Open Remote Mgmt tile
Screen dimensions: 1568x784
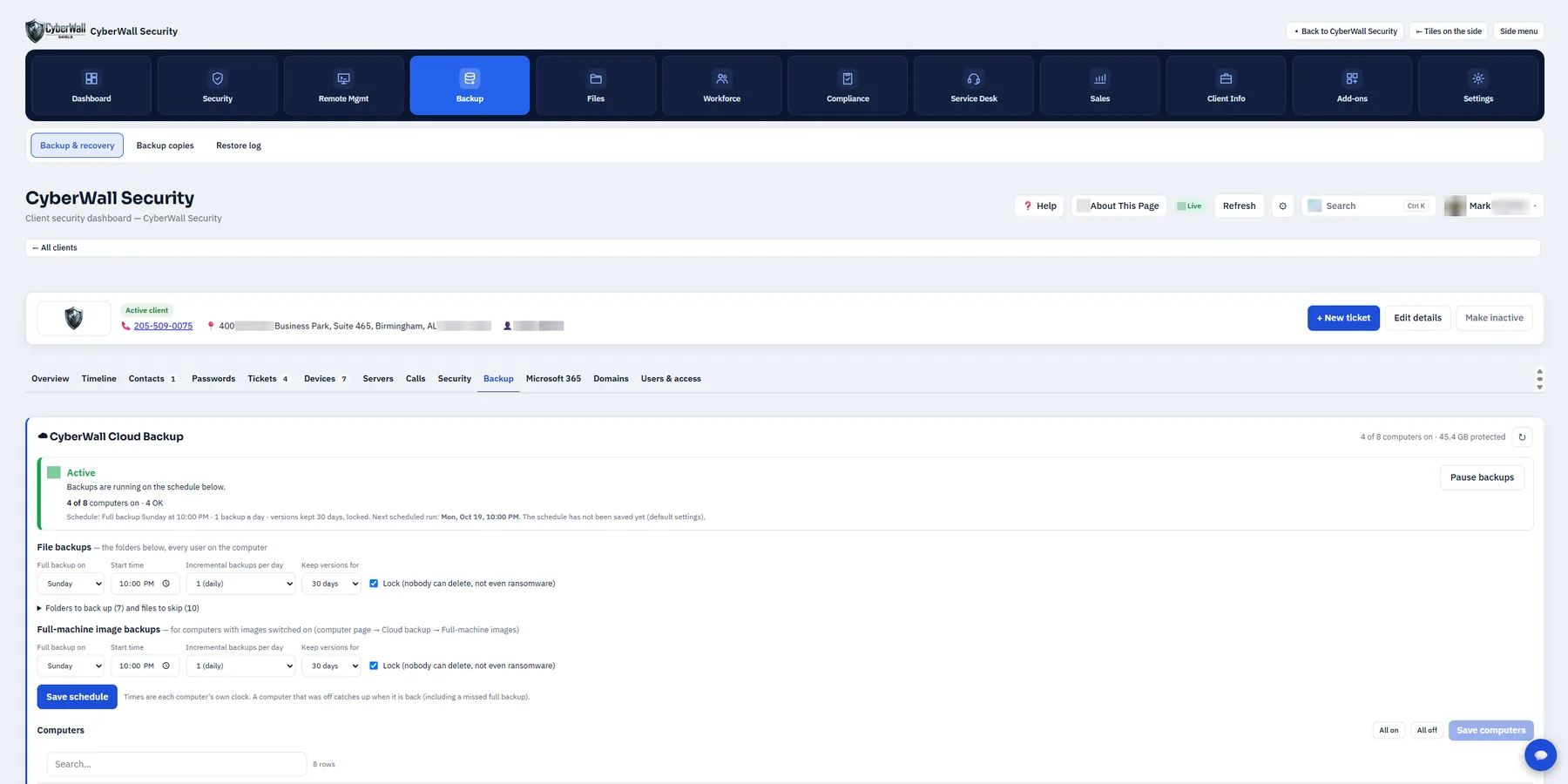pos(343,85)
